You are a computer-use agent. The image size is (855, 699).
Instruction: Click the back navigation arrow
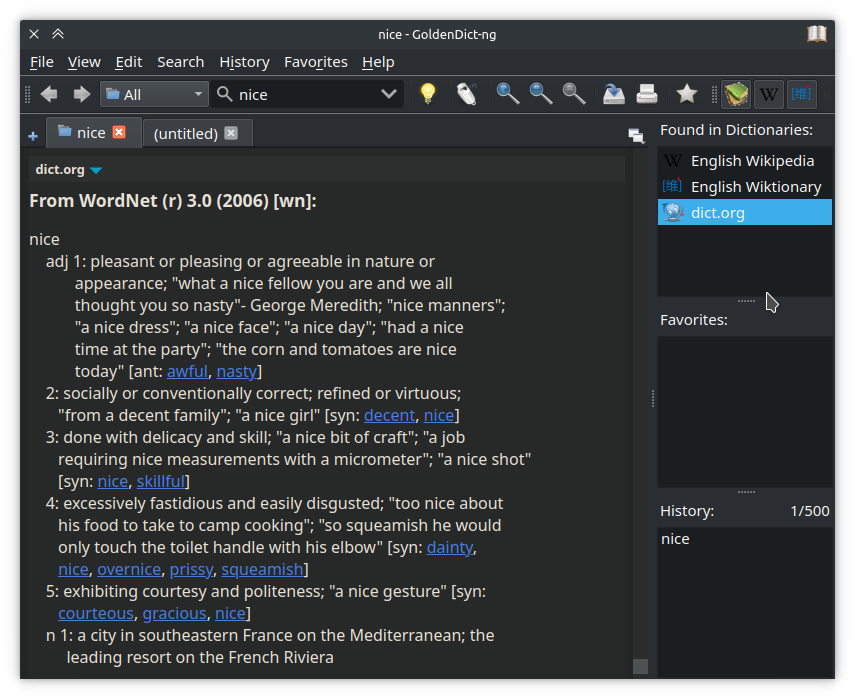click(49, 95)
